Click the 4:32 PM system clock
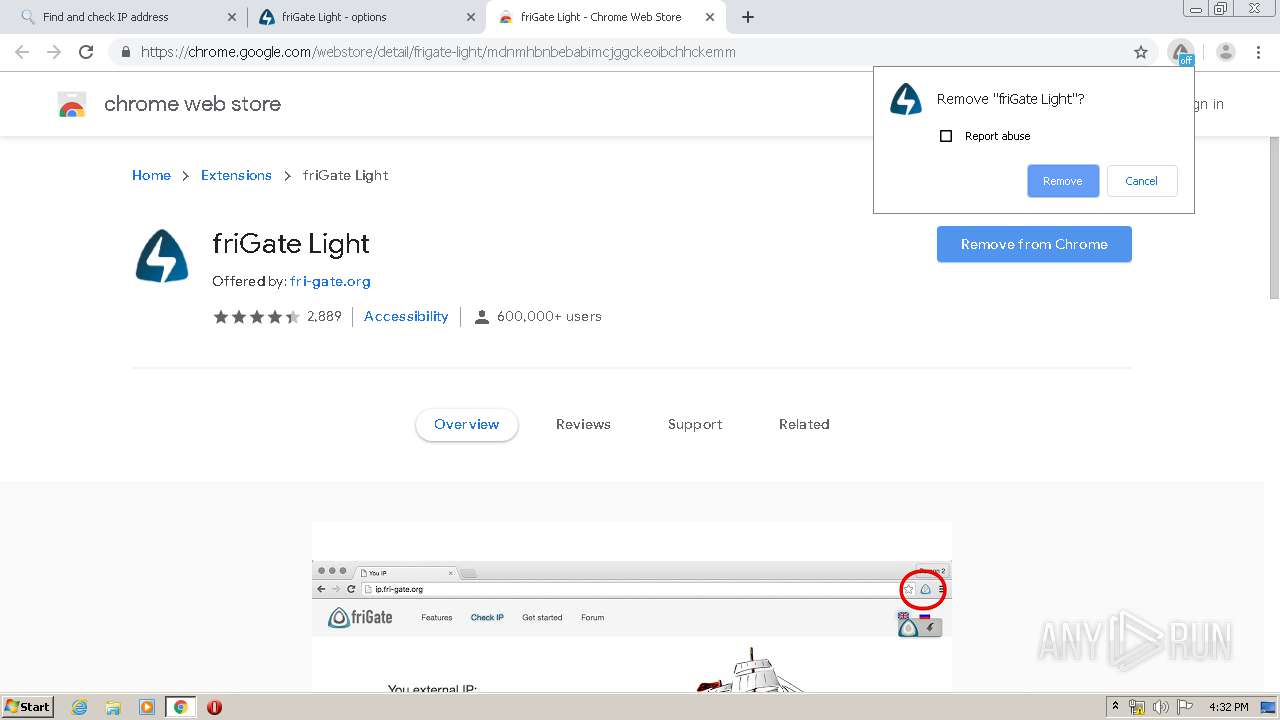This screenshot has height=720, width=1280. click(1229, 707)
